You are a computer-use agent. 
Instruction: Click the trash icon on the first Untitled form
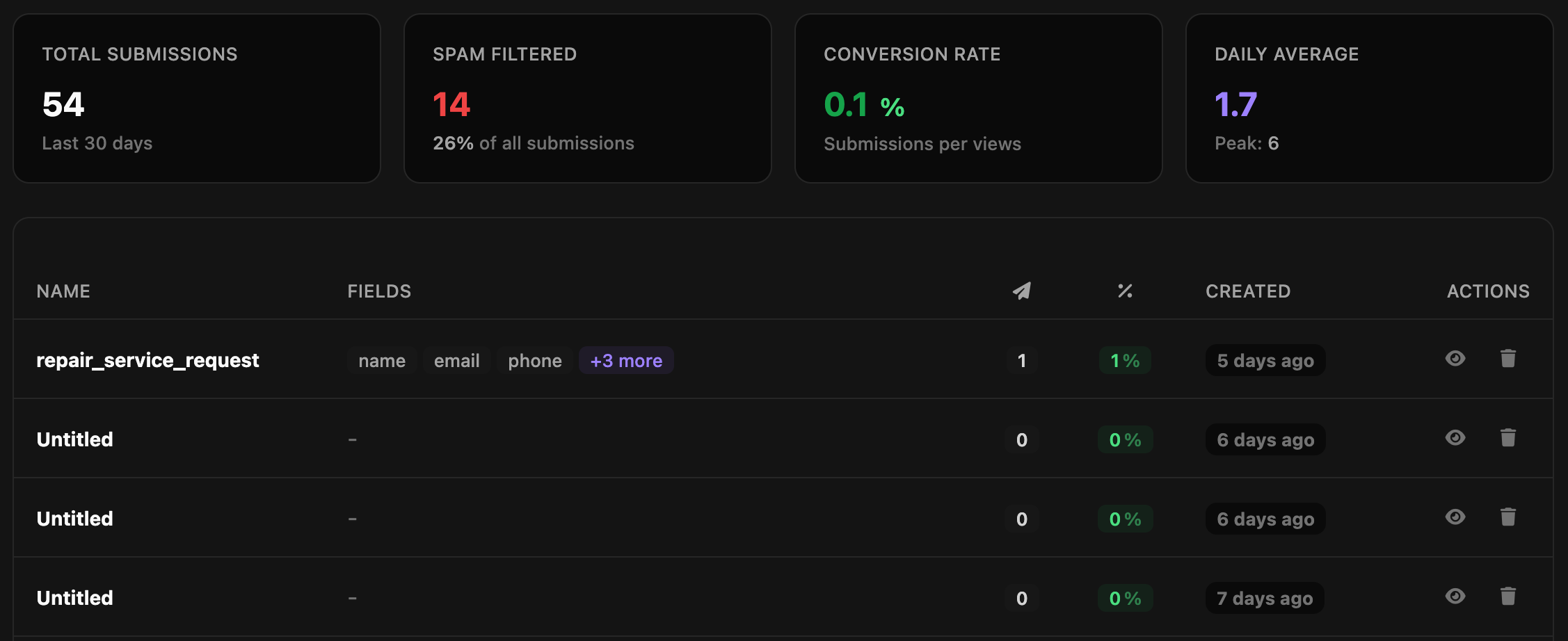click(x=1508, y=438)
